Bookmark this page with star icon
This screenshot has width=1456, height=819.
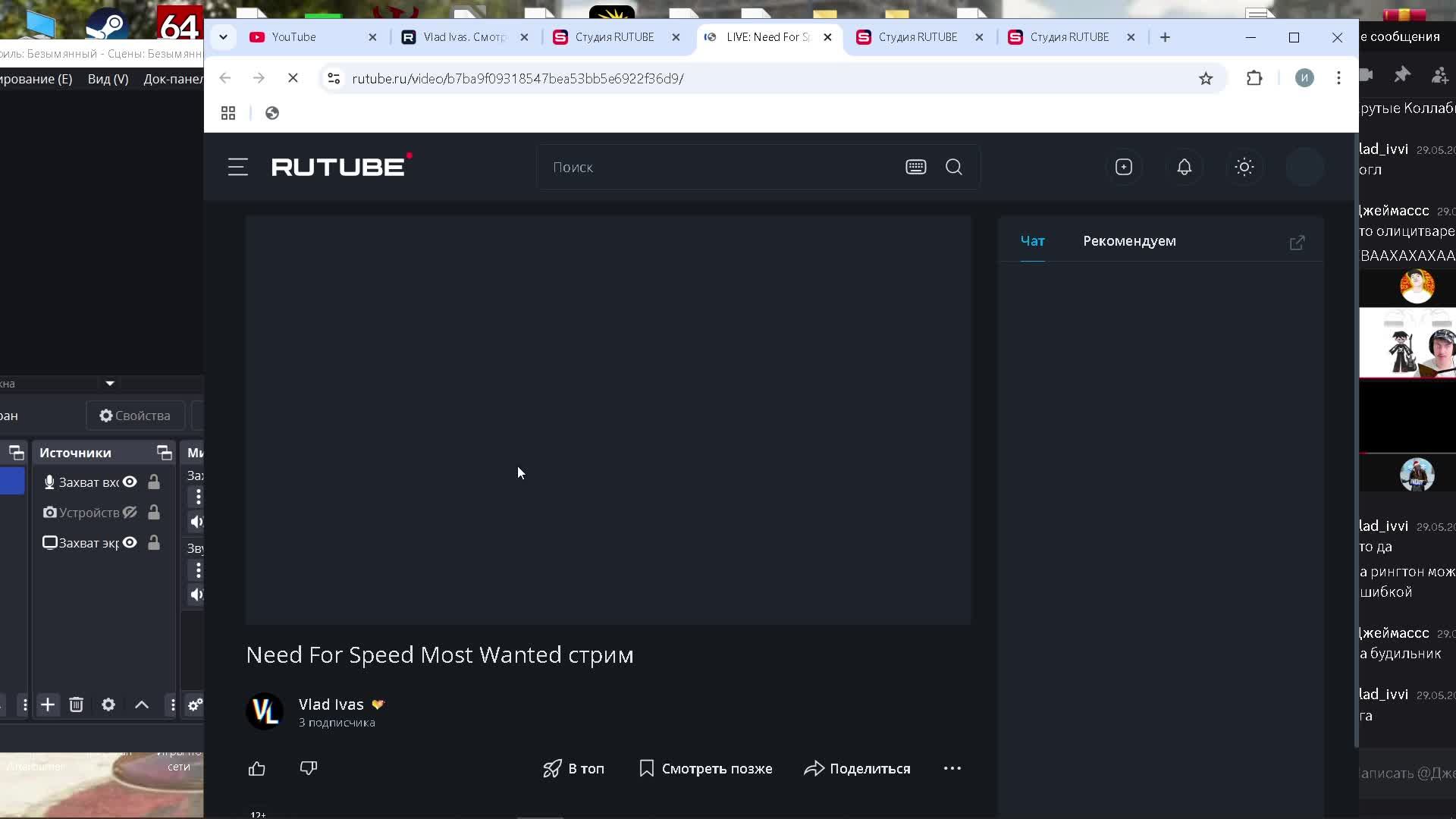click(1206, 78)
